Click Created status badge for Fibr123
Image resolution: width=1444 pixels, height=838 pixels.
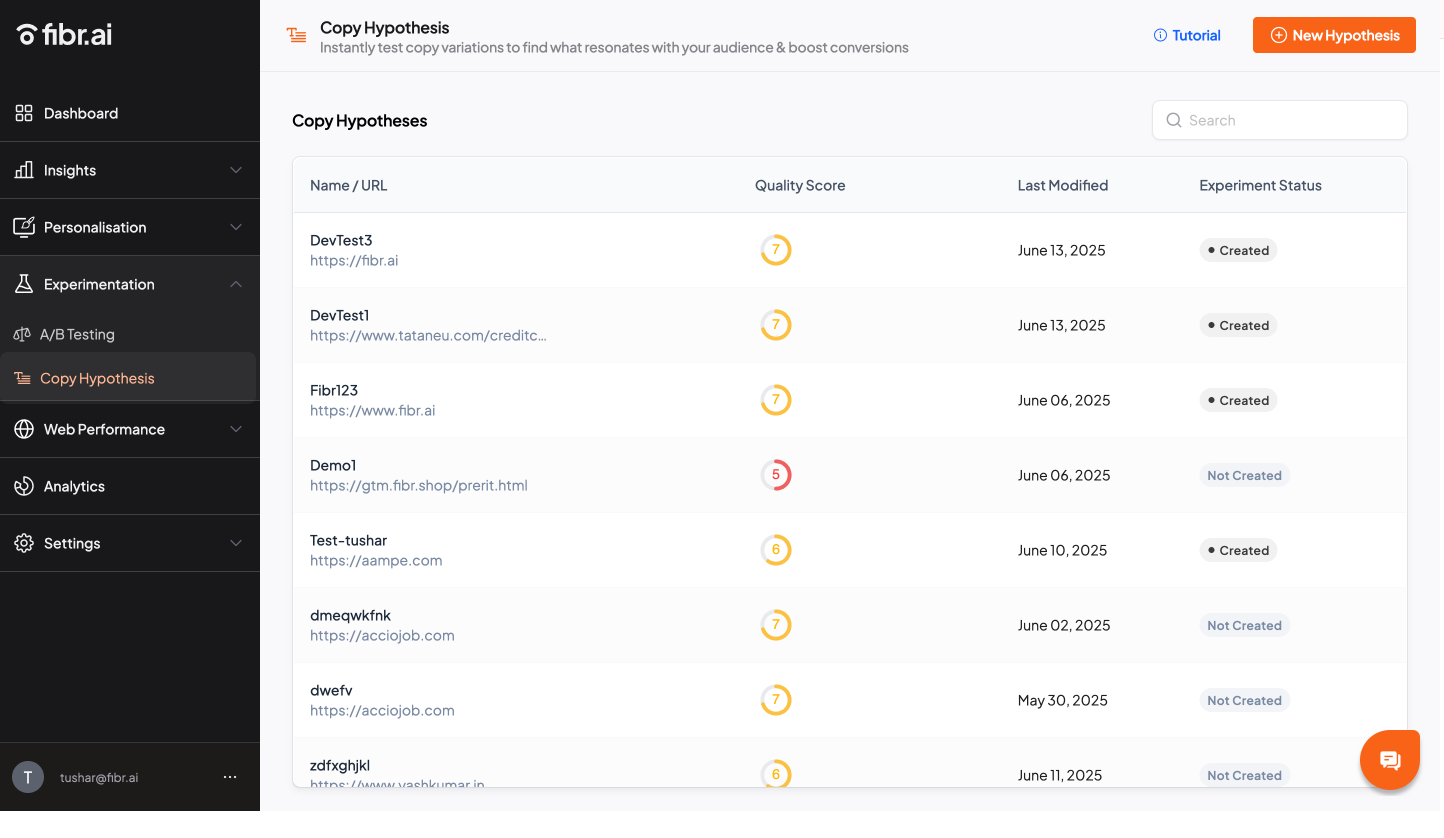(x=1238, y=400)
